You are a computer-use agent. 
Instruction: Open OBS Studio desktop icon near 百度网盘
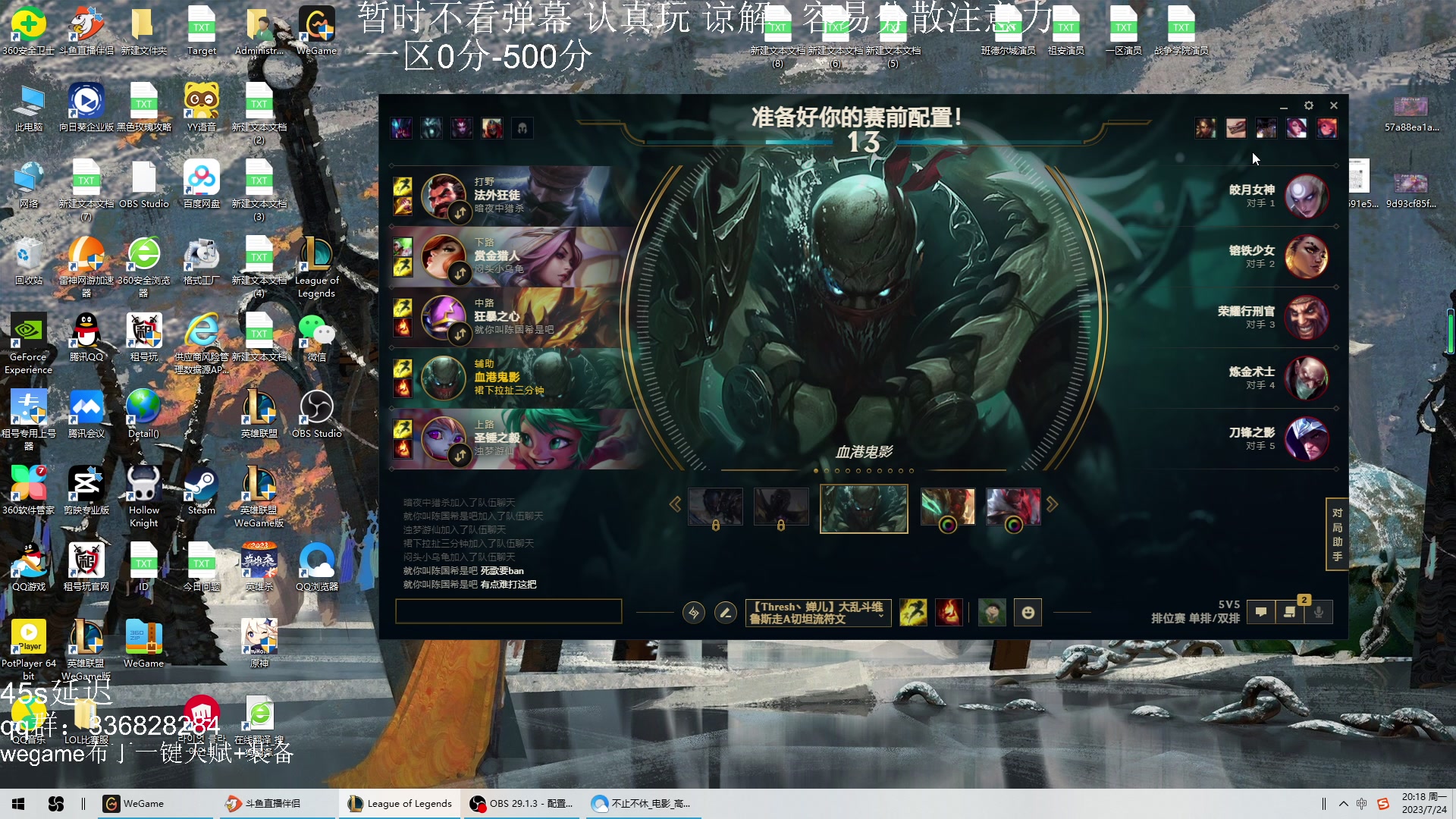tap(143, 184)
